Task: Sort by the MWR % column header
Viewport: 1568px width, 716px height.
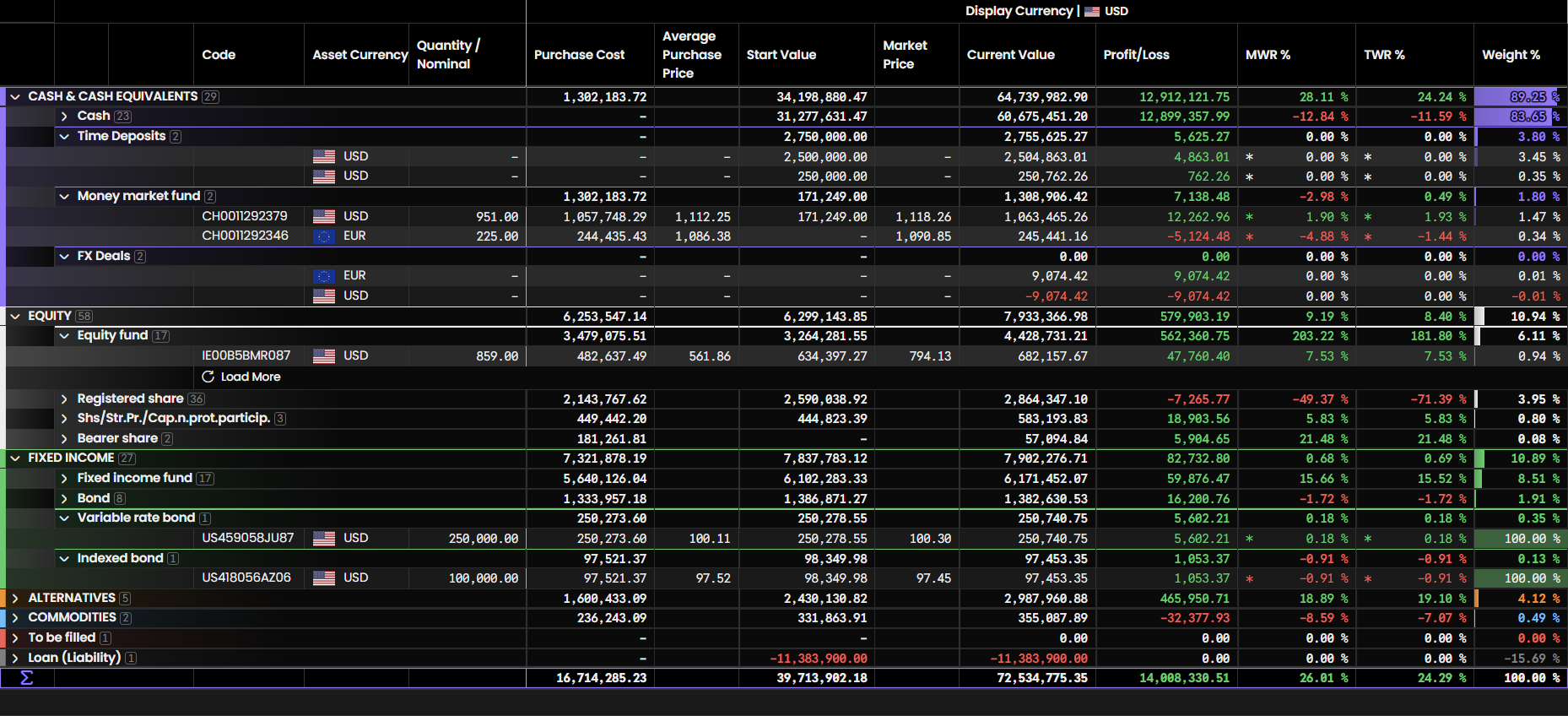Action: click(1268, 55)
